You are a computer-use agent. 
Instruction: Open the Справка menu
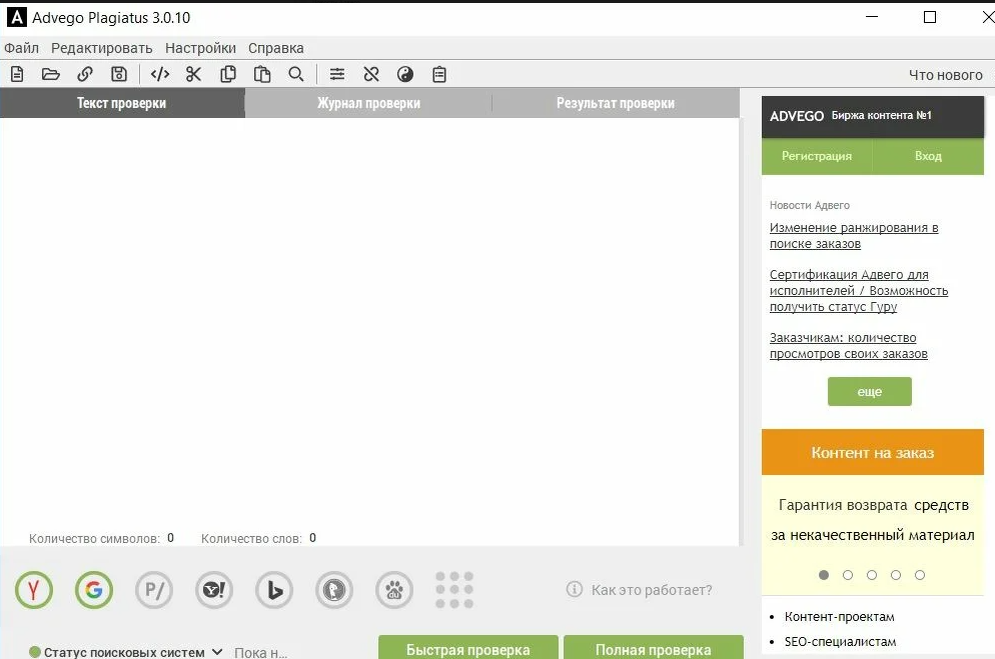[x=276, y=48]
